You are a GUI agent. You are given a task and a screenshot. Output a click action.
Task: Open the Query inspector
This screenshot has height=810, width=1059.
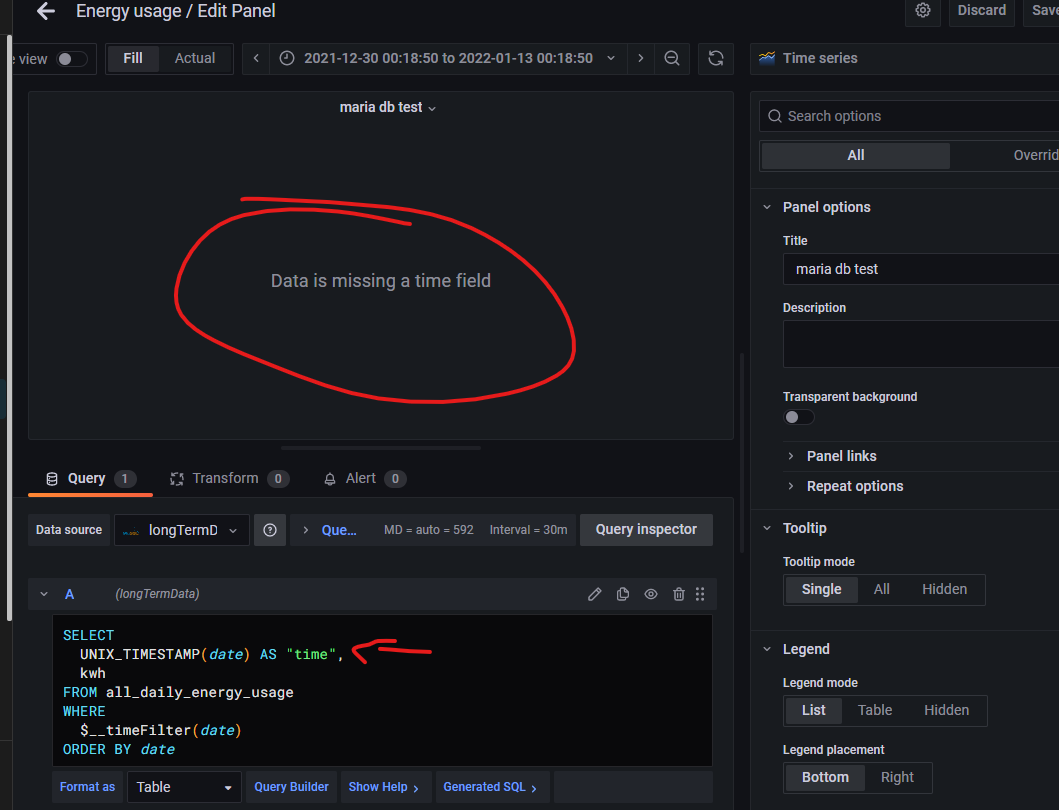[x=646, y=530]
